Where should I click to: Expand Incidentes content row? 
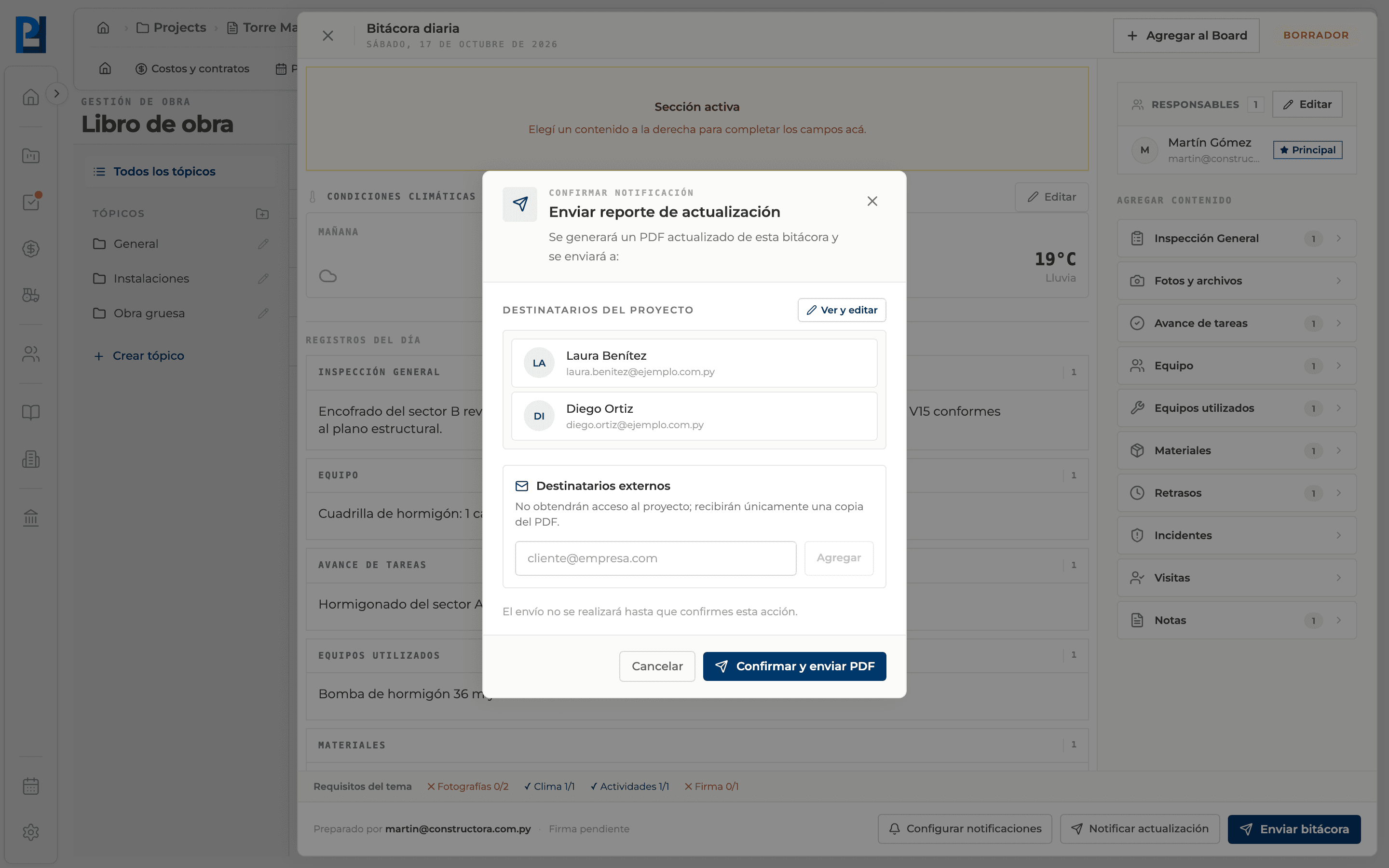[1236, 536]
